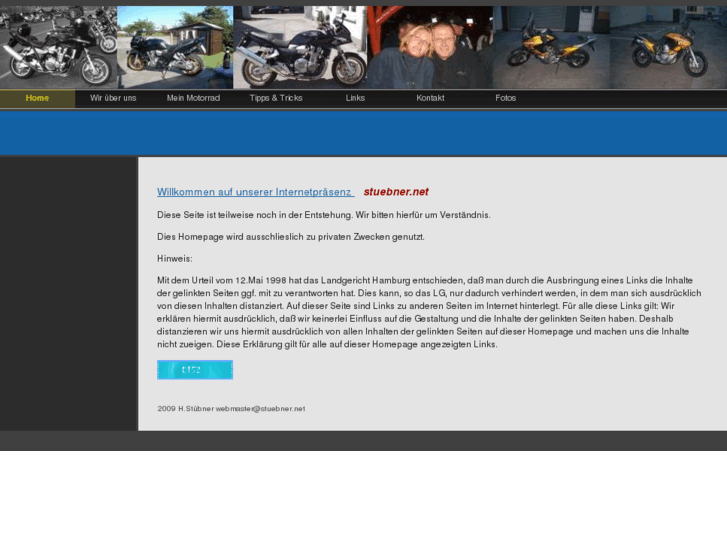Image resolution: width=727 pixels, height=545 pixels.
Task: Click the Hinweis: paragraph heading
Action: (x=175, y=259)
